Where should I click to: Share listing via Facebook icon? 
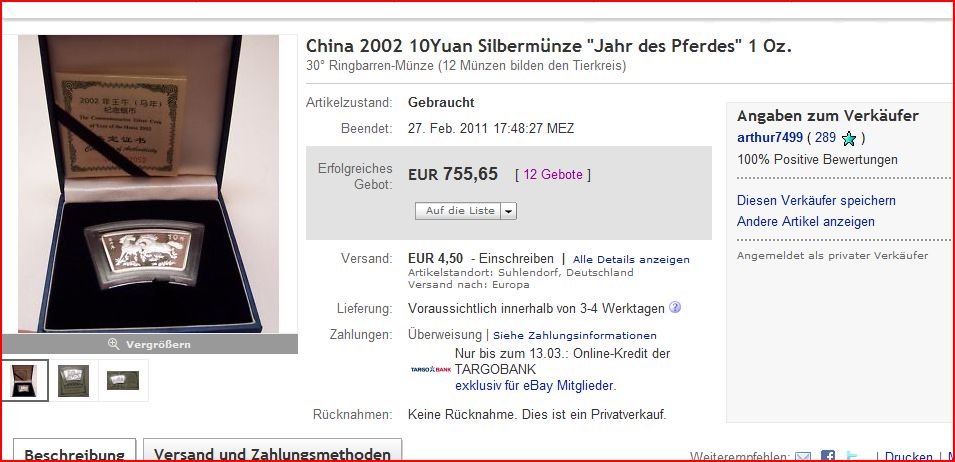point(828,457)
